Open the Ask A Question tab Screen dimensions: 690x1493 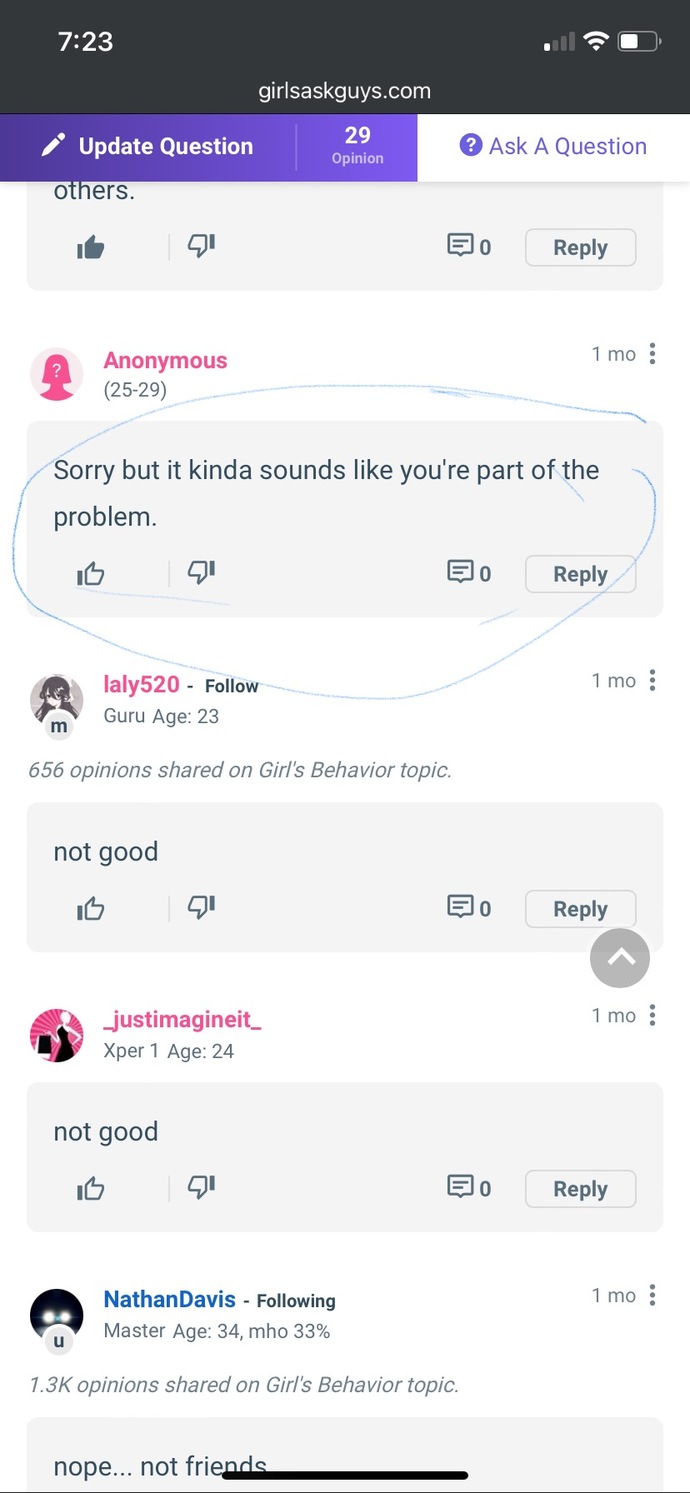coord(553,146)
